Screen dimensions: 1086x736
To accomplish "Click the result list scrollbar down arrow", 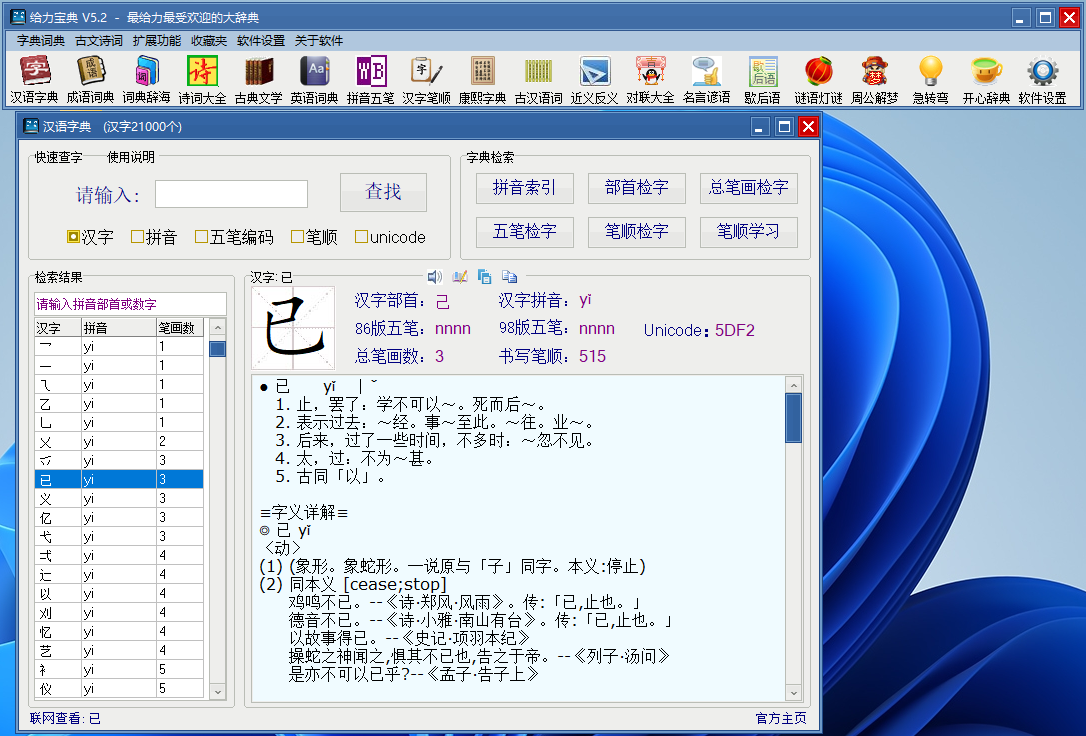I will click(217, 690).
